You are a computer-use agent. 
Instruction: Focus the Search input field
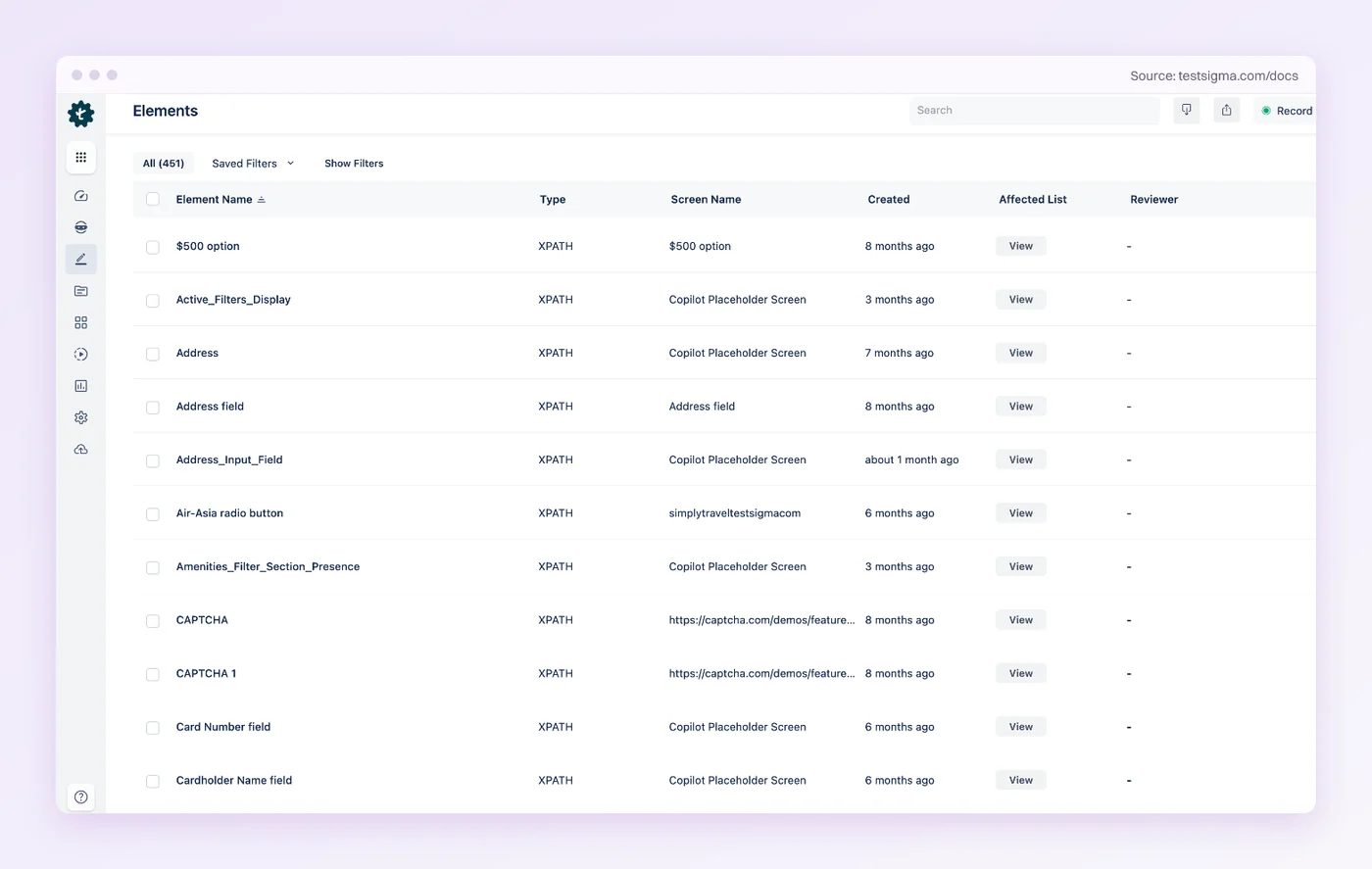click(1035, 111)
